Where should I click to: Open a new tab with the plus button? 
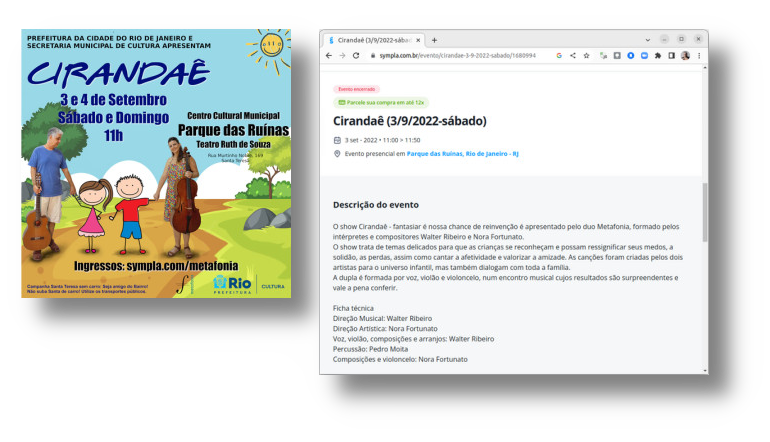[434, 40]
